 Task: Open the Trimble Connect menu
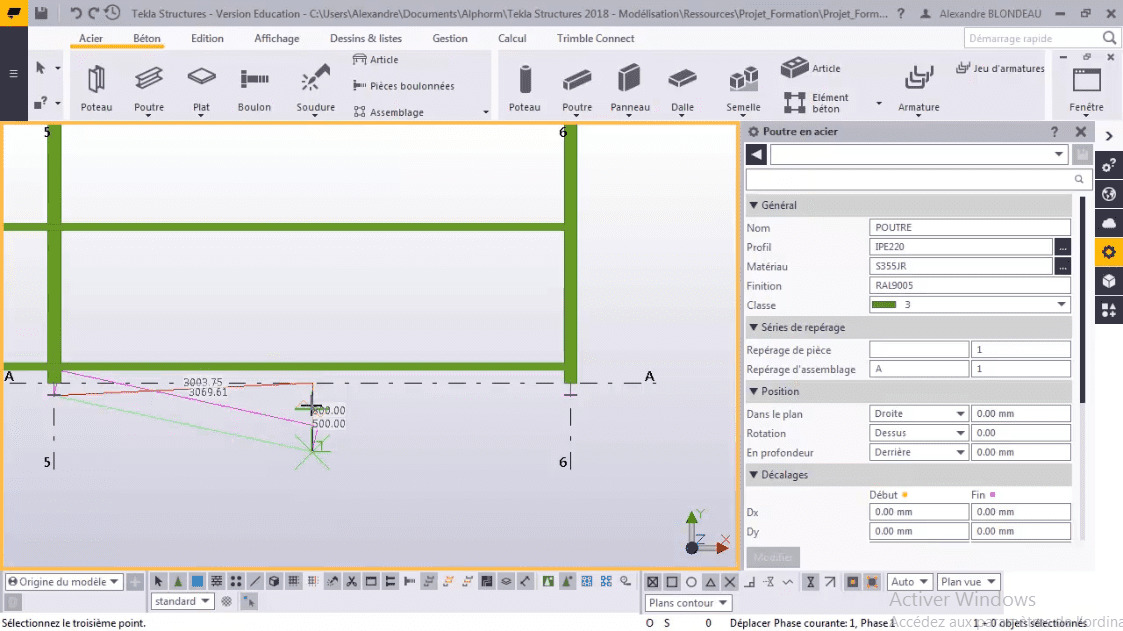click(595, 38)
